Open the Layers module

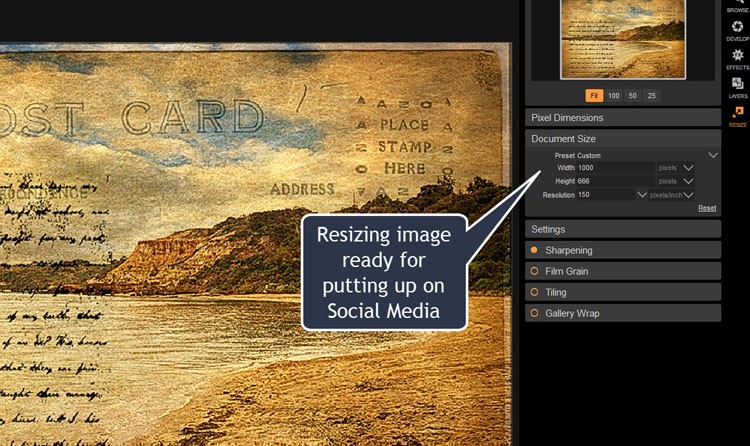(x=738, y=88)
